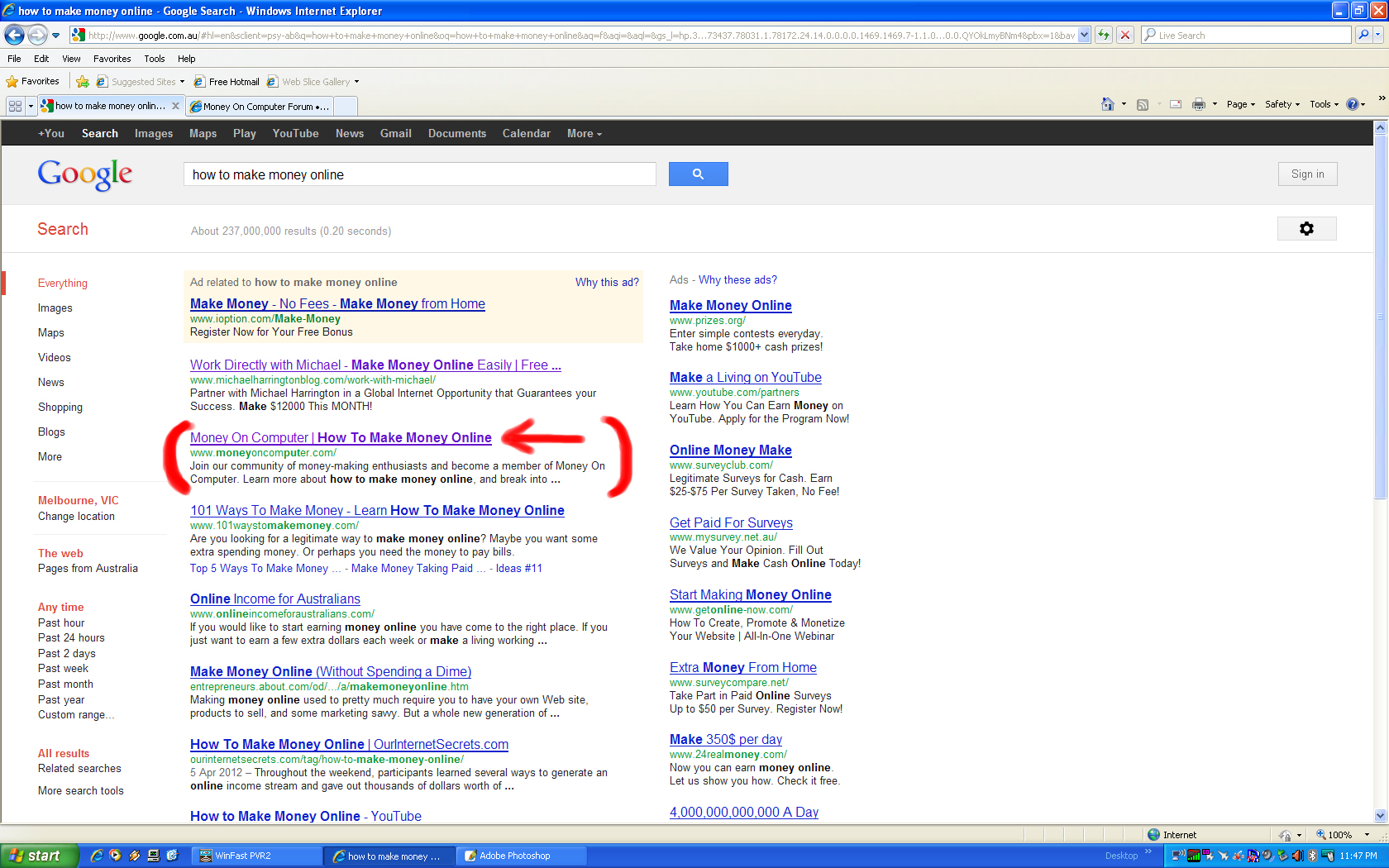Open 101 Ways To Make Money result

[377, 510]
